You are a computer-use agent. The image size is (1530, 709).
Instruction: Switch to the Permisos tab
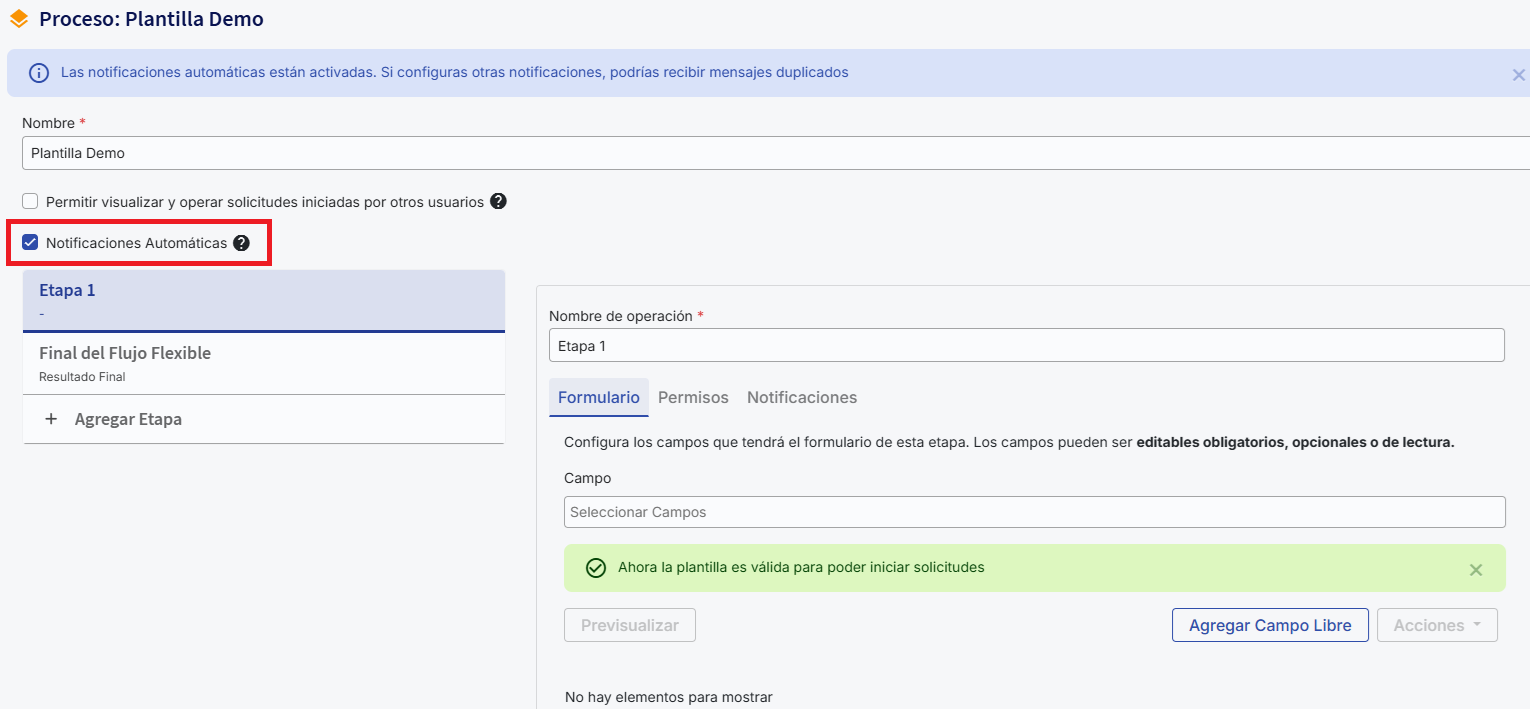[x=693, y=397]
